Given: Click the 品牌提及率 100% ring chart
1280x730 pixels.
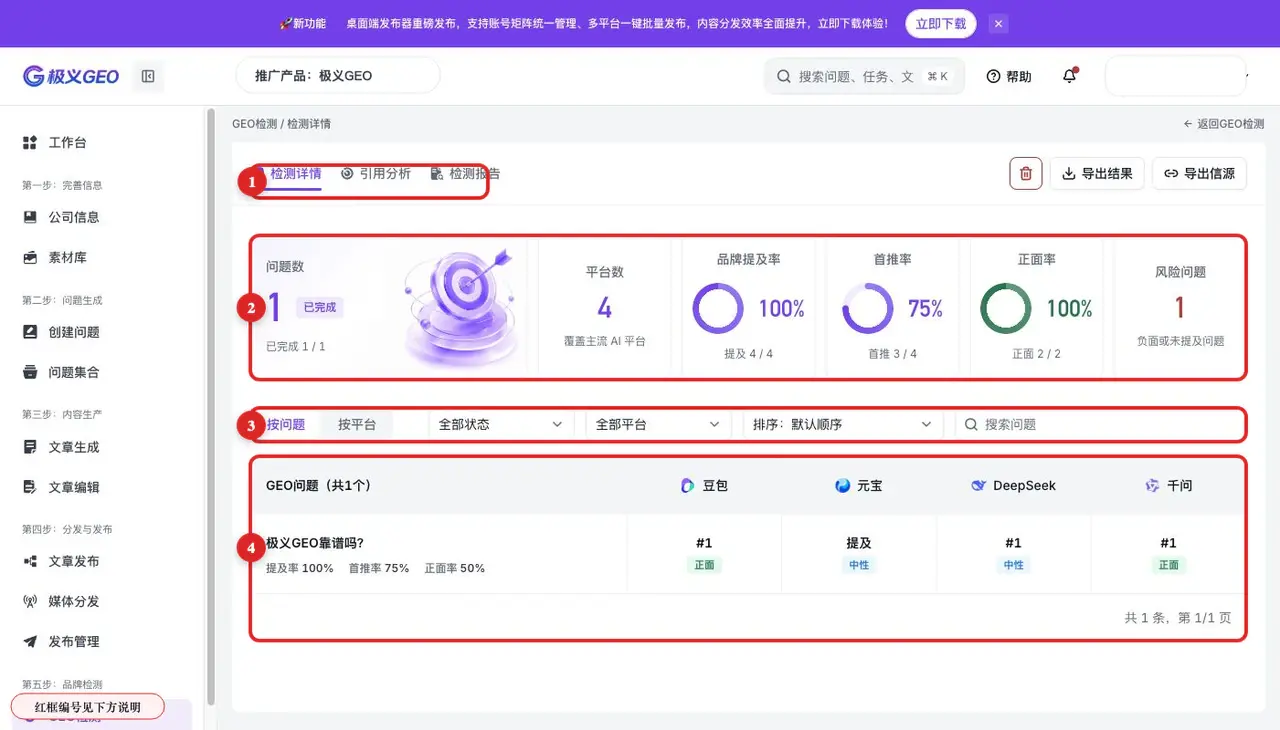Looking at the screenshot, I should pyautogui.click(x=718, y=309).
